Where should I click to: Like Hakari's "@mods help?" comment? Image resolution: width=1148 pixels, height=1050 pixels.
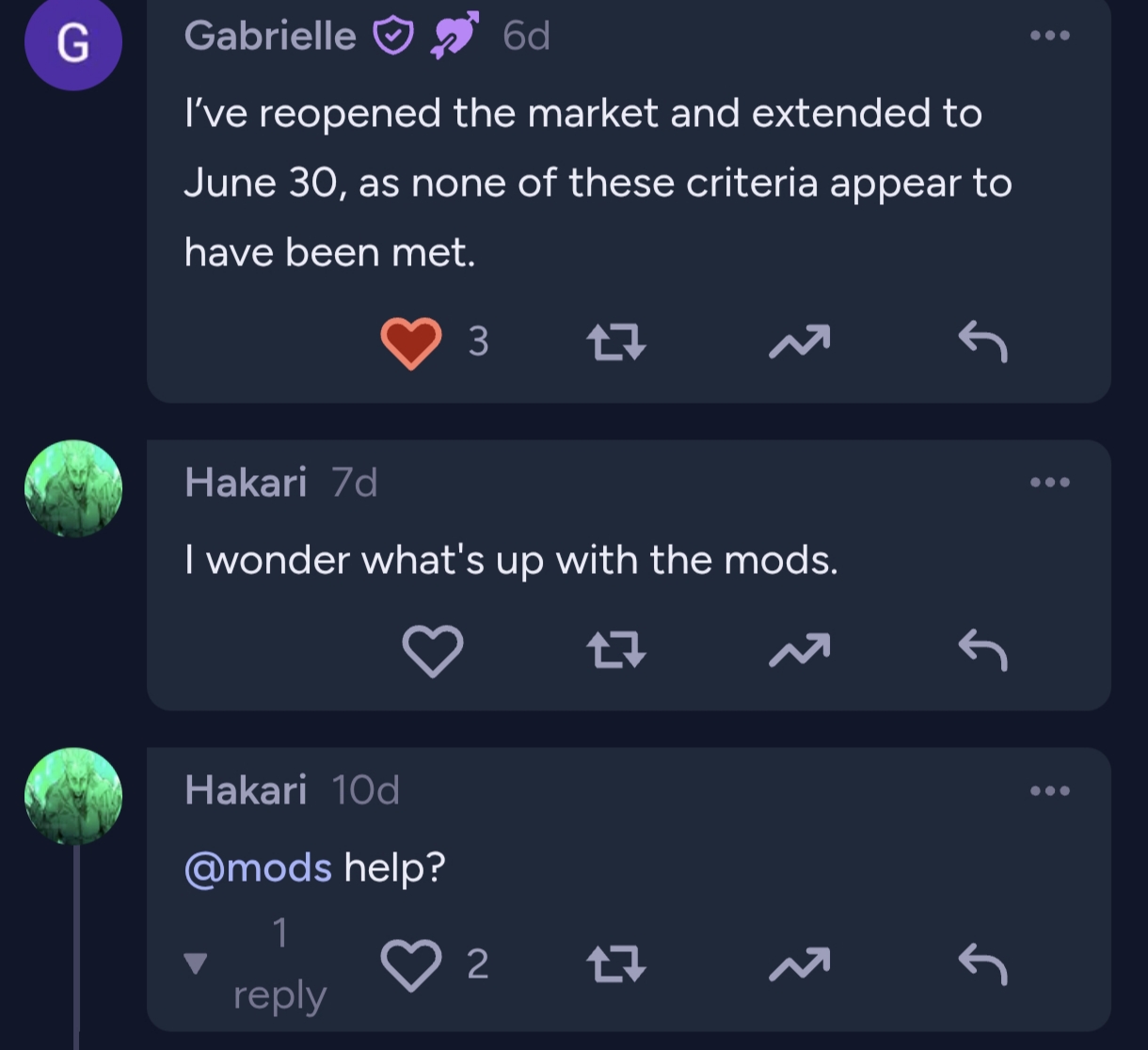point(412,965)
